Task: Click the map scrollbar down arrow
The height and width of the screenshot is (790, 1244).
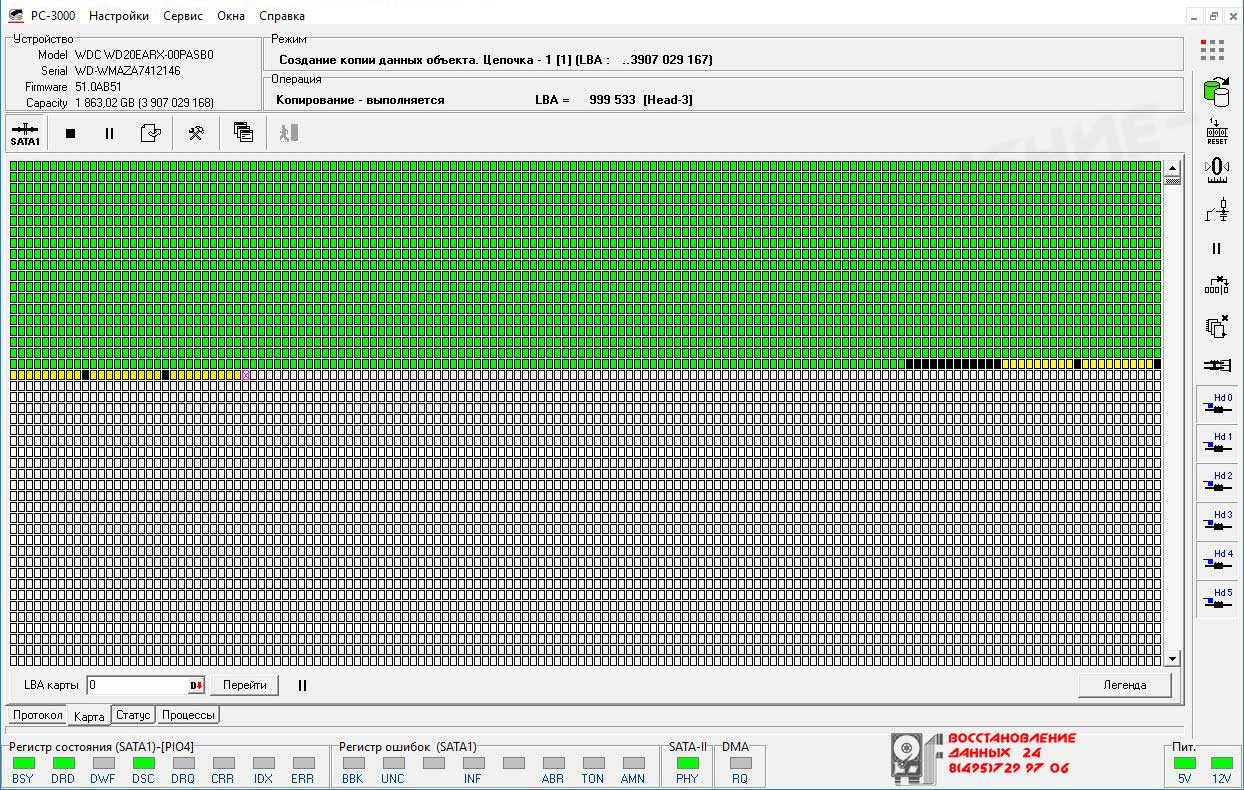Action: click(x=1172, y=659)
